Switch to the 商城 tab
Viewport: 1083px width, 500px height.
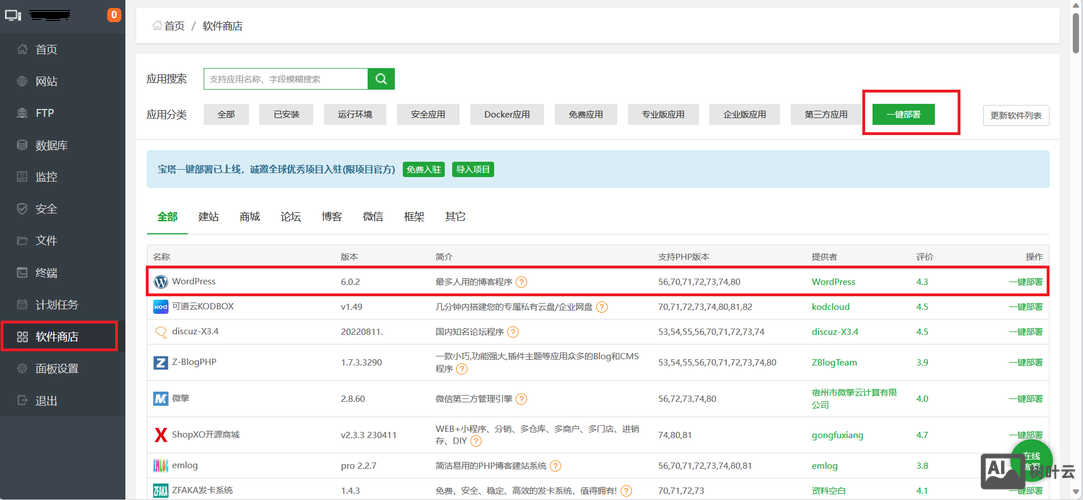(249, 217)
